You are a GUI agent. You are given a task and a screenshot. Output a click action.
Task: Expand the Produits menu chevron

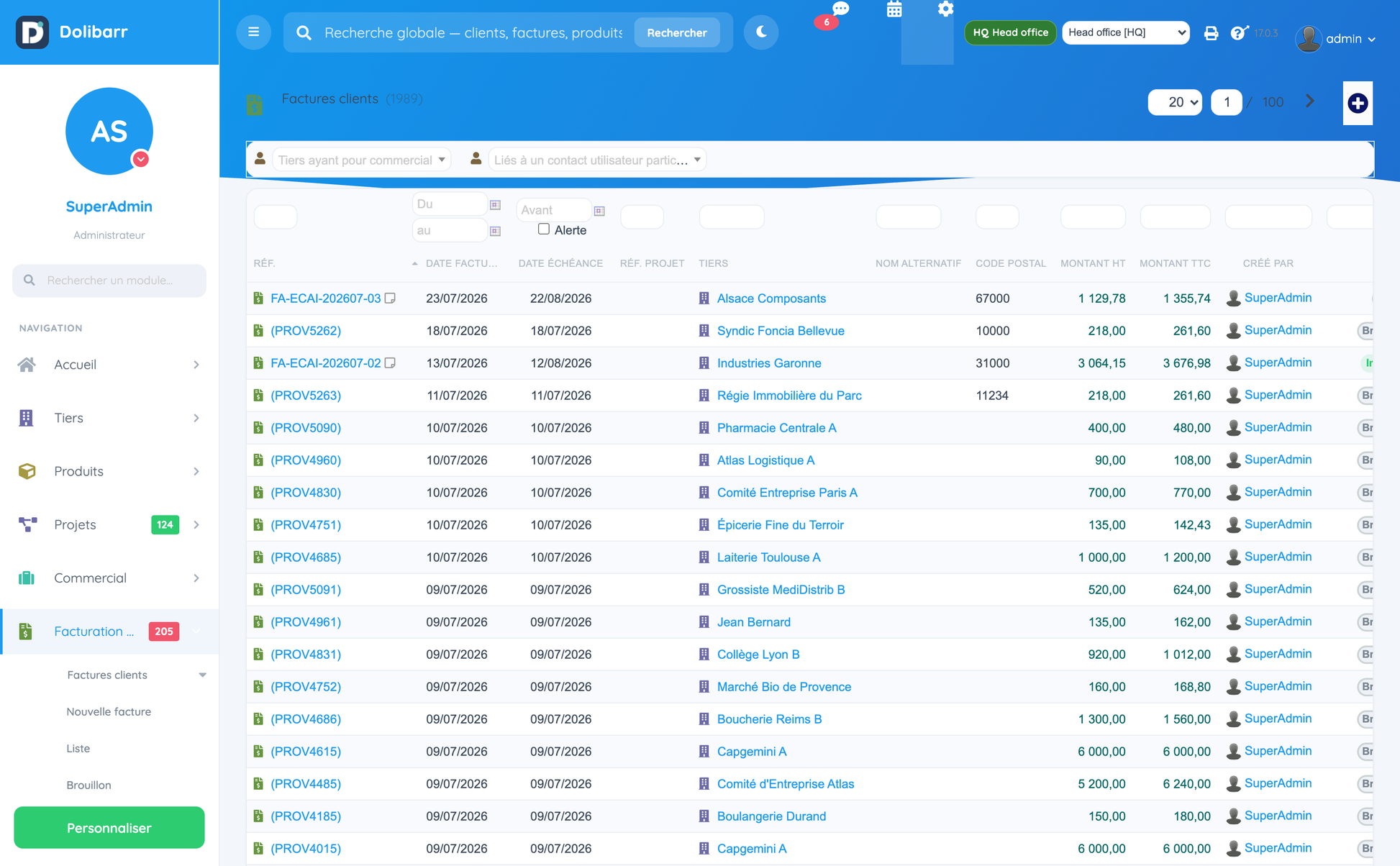point(196,471)
